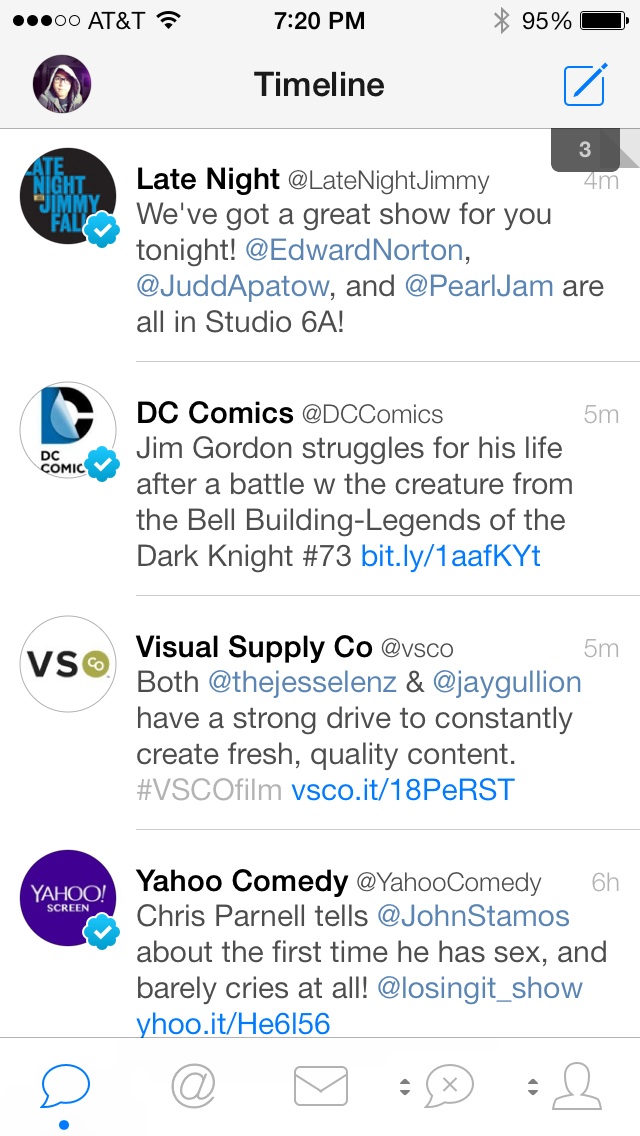Open the Timeline tab speech bubble
This screenshot has width=640, height=1136.
click(65, 1084)
